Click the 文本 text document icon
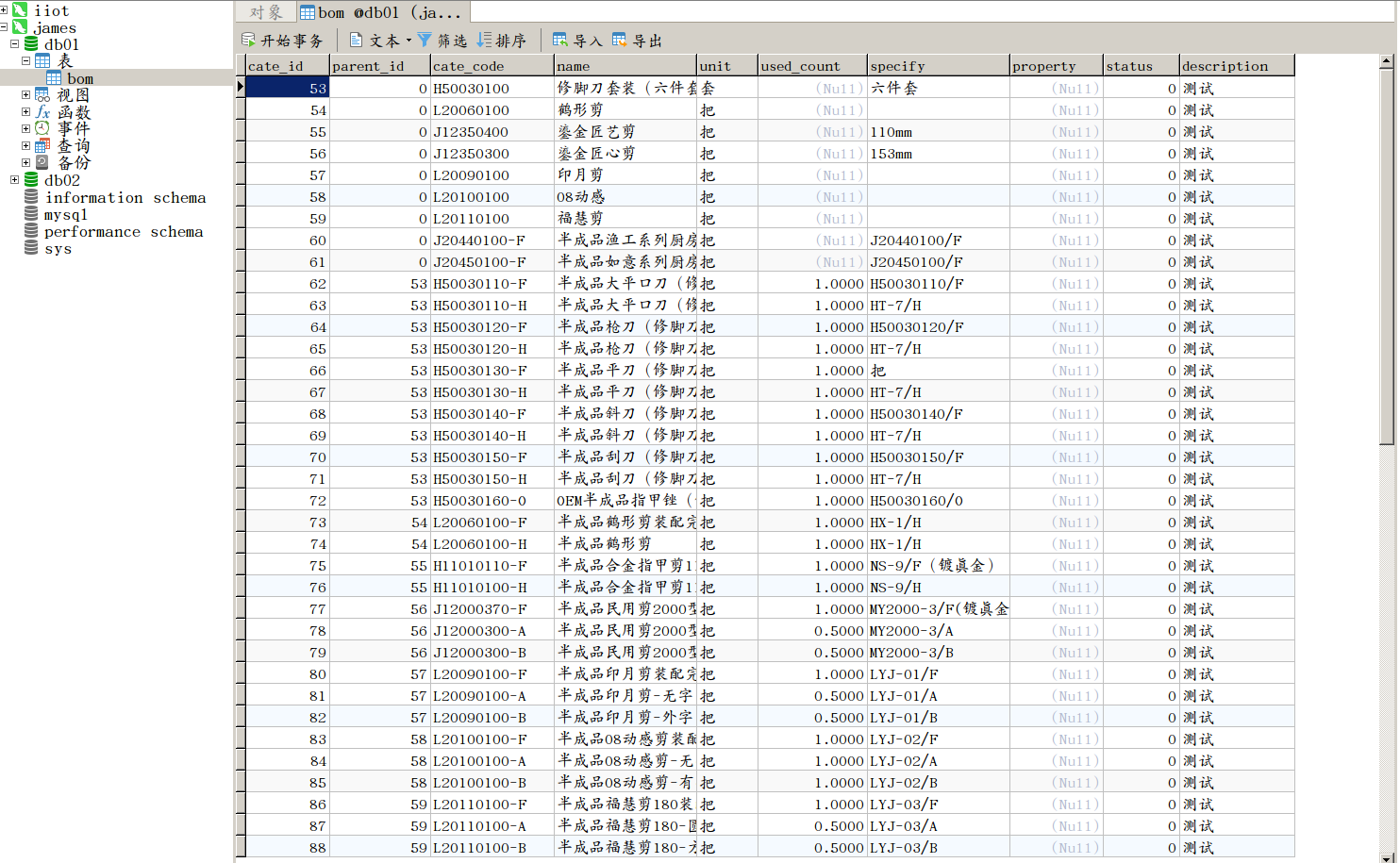Viewport: 1400px width, 863px height. pyautogui.click(x=356, y=40)
